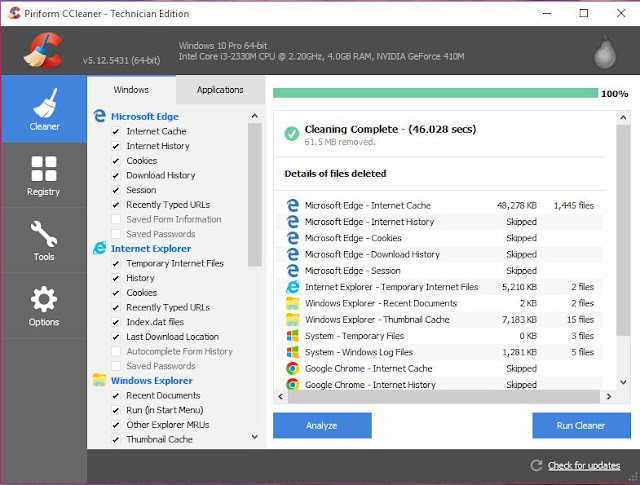Select 'Windows Explorer - Thumbnail Cache' row text
The height and width of the screenshot is (485, 640).
tap(377, 320)
